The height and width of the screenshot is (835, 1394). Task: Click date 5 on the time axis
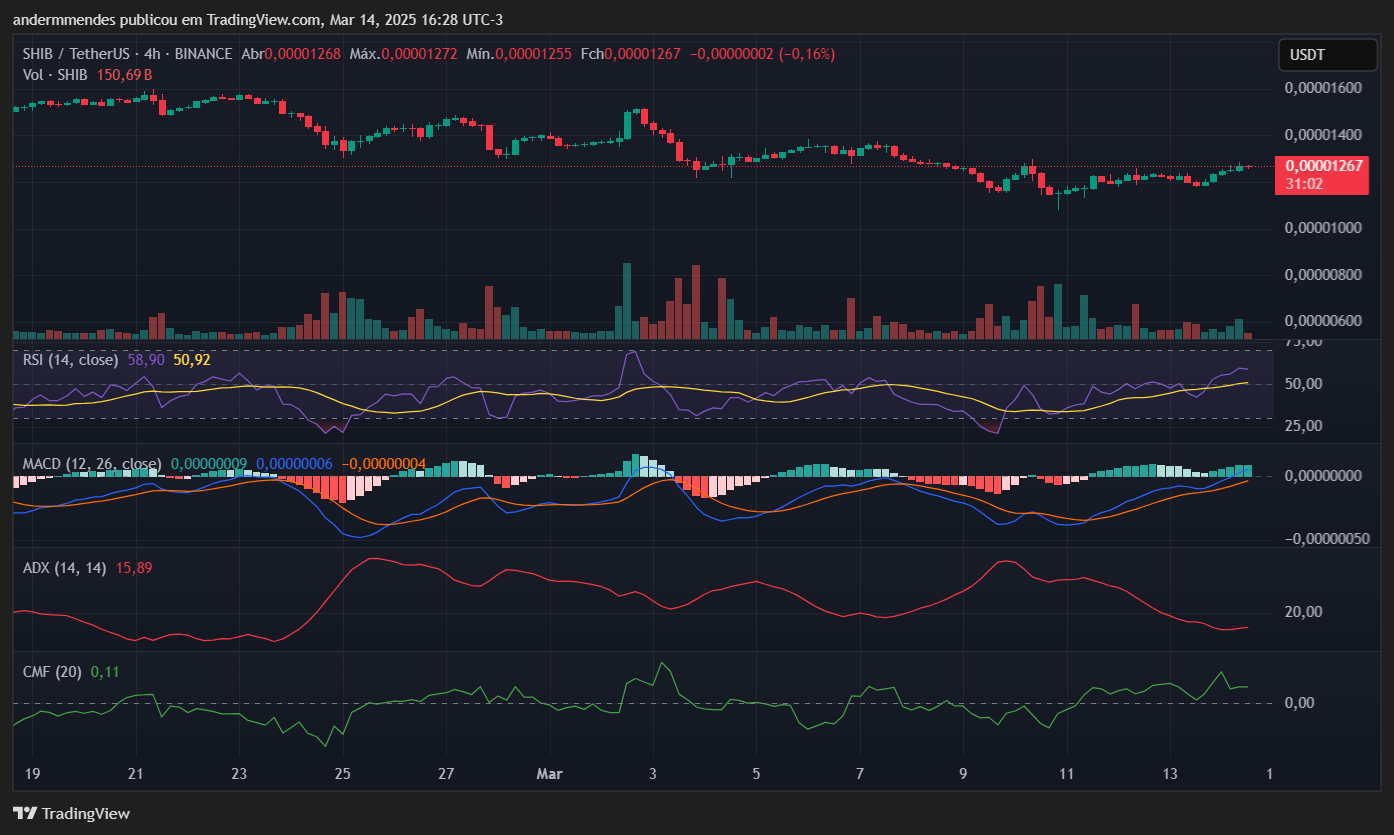click(x=757, y=774)
